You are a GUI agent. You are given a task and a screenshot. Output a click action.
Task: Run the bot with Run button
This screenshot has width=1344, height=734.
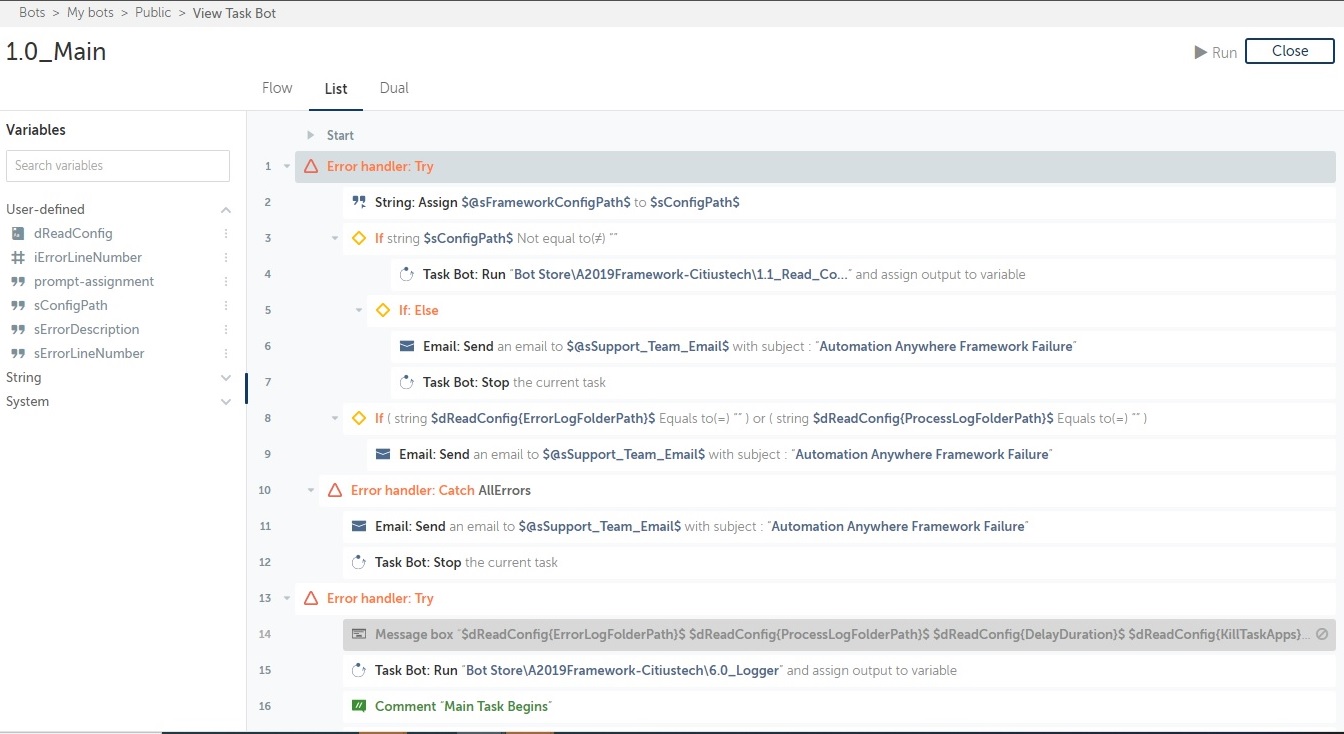1215,52
